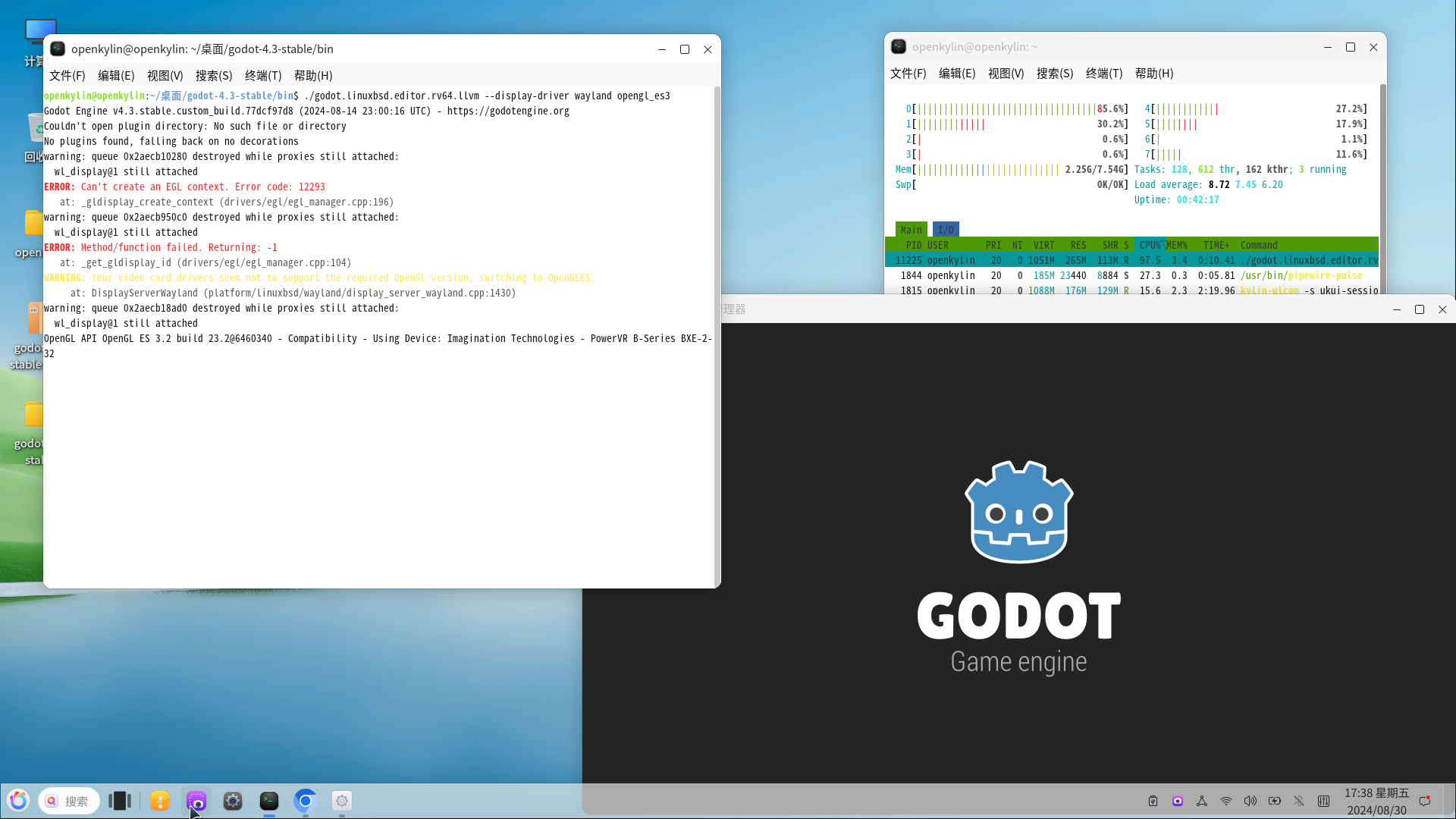Select the Main tab in htop
This screenshot has width=1456, height=819.
912,230
